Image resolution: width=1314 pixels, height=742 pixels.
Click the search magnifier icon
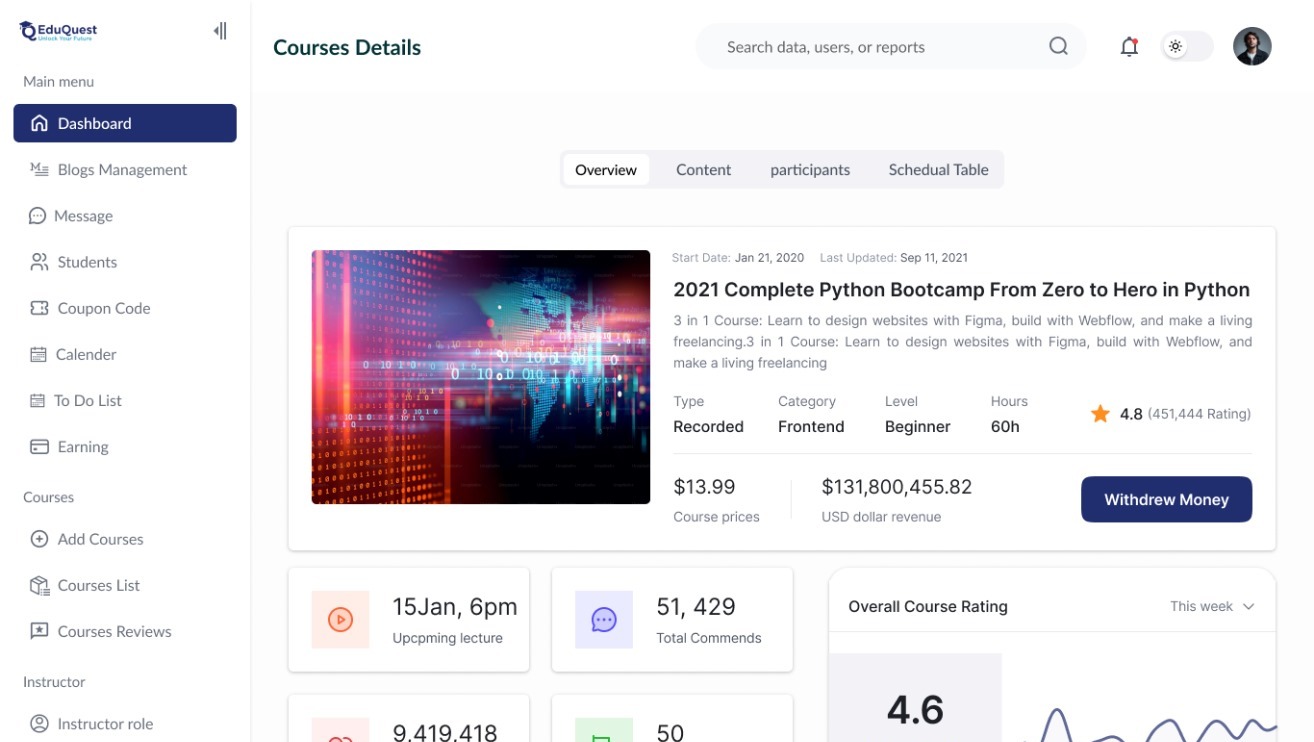(1058, 47)
